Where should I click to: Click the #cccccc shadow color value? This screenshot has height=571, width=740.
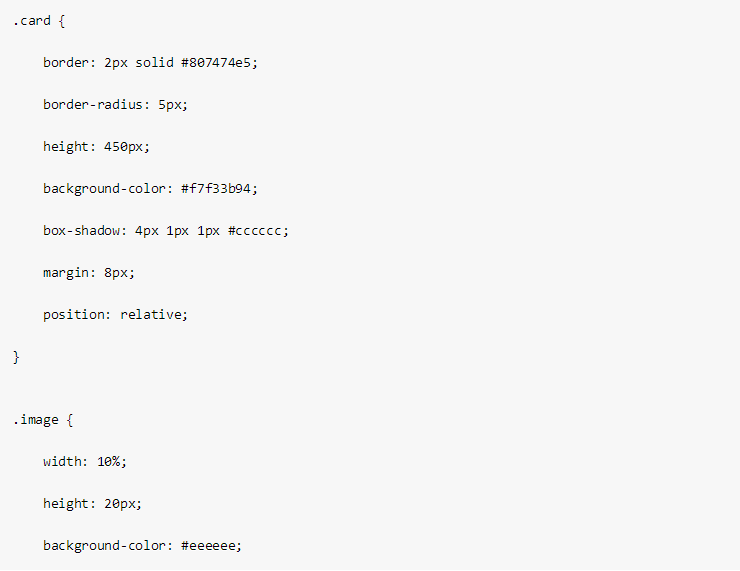[x=258, y=230]
